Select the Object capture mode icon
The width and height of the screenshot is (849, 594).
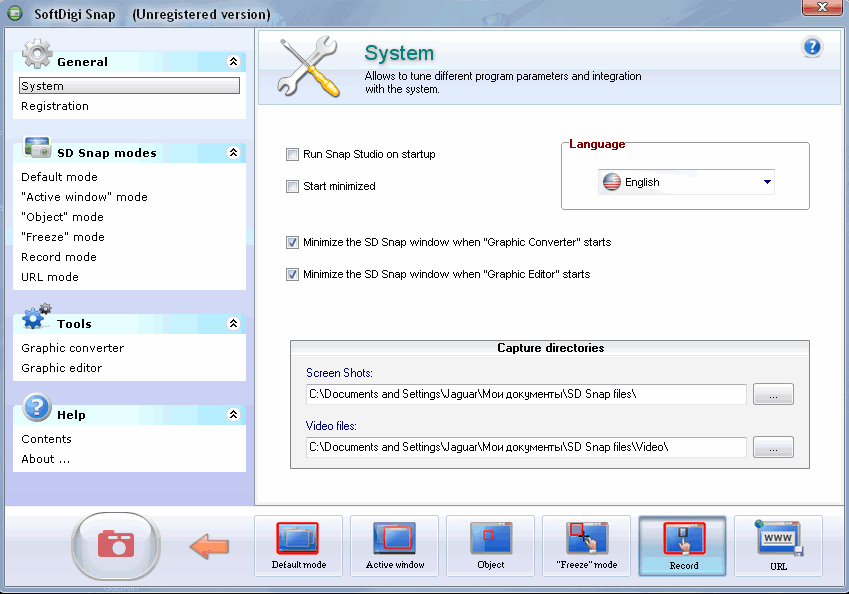pos(491,546)
